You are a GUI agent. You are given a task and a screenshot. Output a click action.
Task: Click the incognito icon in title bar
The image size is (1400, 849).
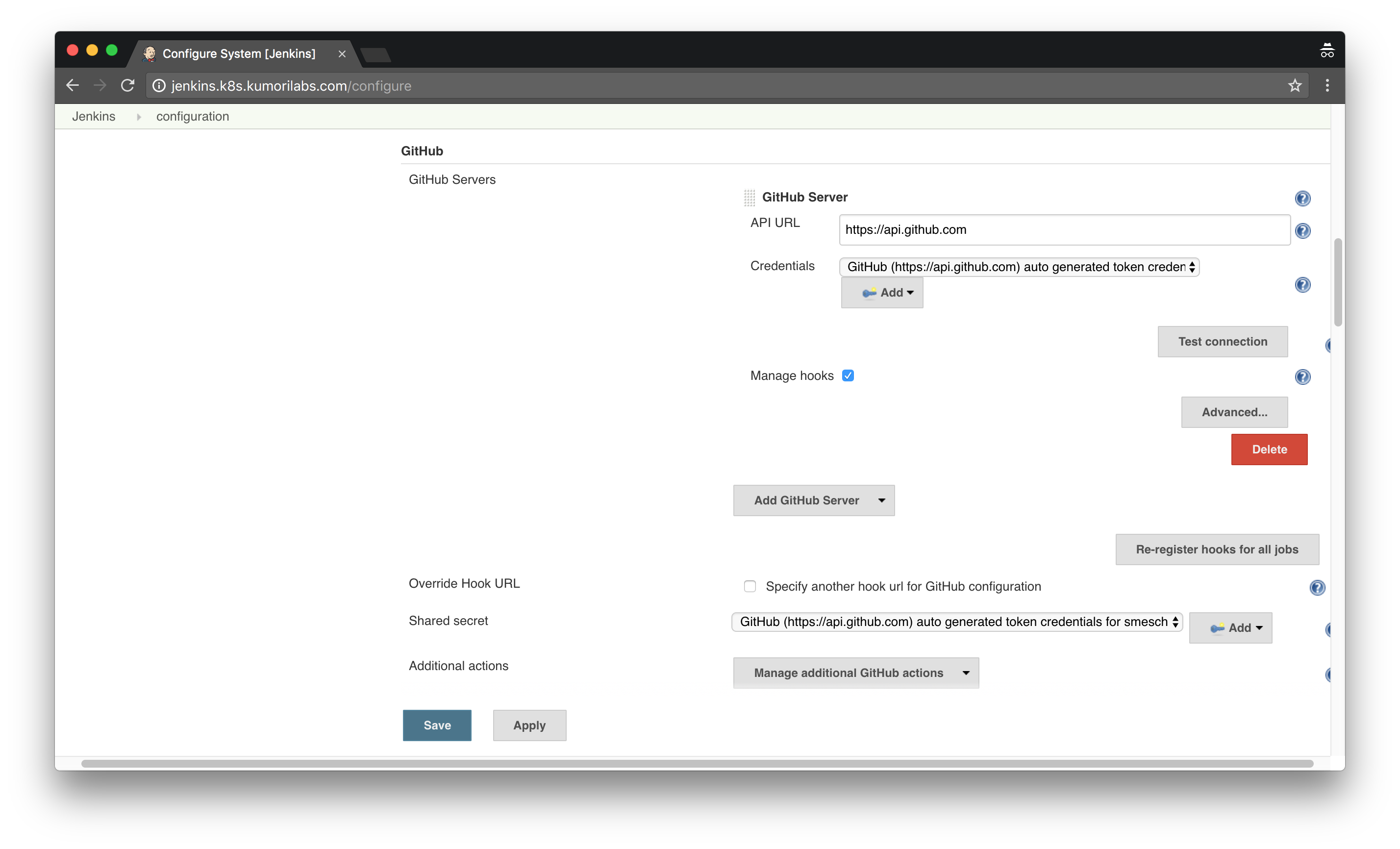(1326, 51)
